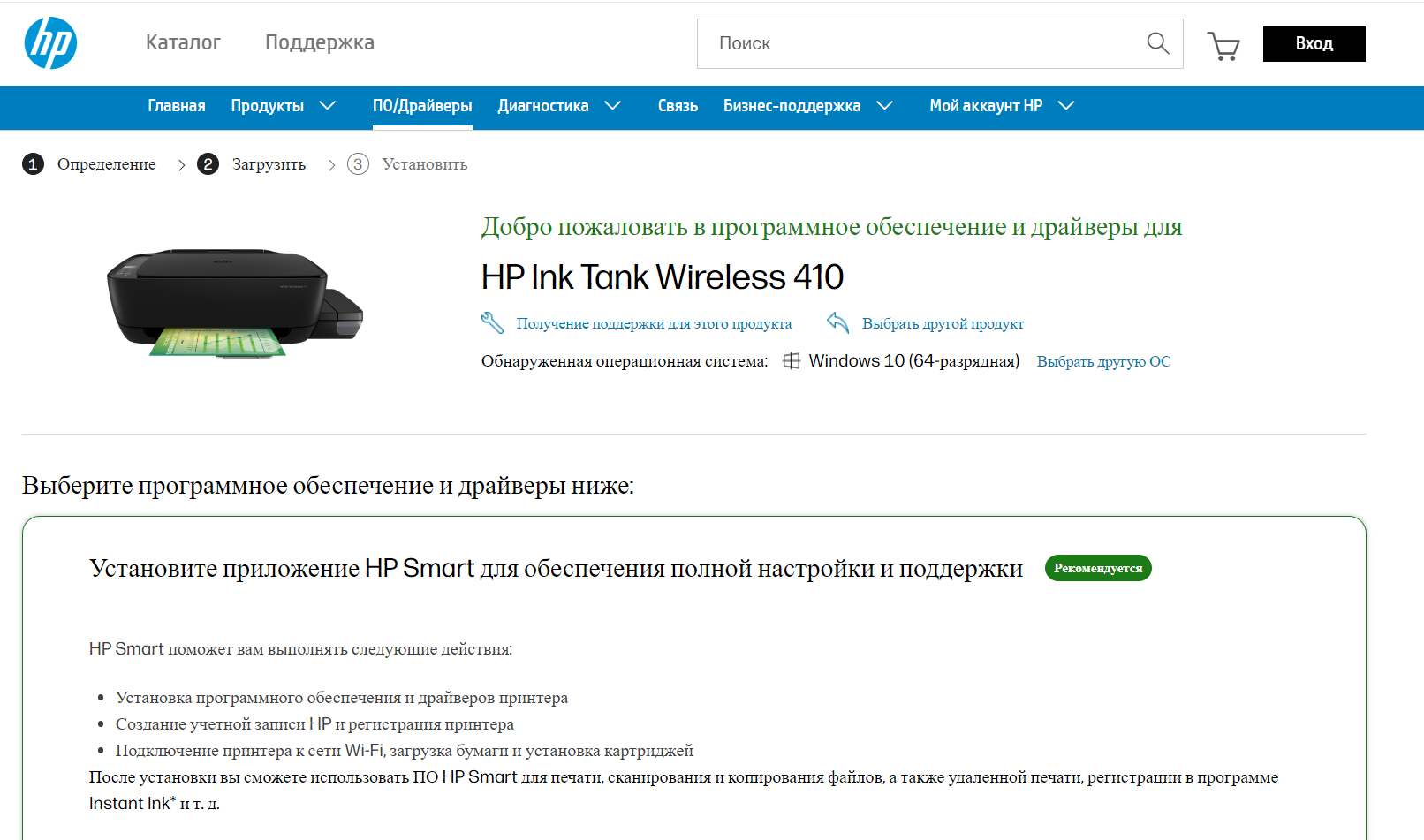Click the HP Ink Tank printer image
The image size is (1424, 840).
[235, 302]
